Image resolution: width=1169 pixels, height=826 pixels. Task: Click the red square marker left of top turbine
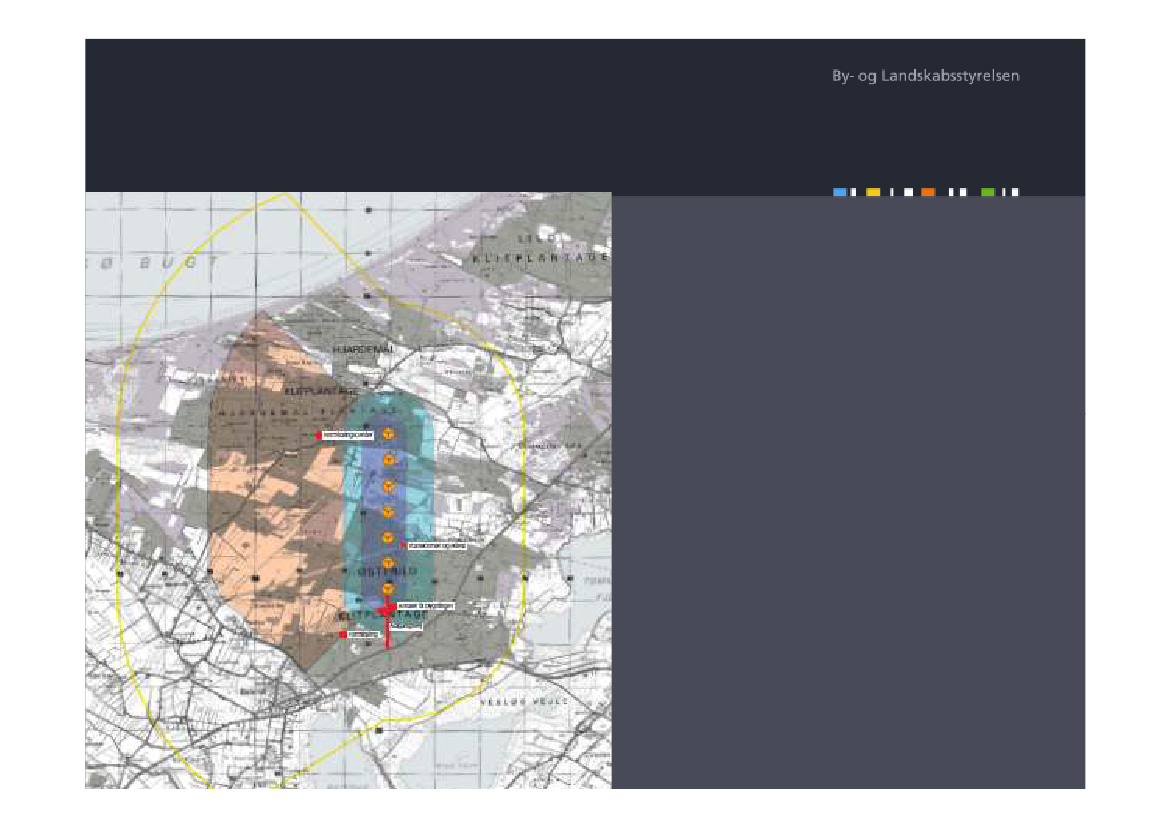(319, 435)
